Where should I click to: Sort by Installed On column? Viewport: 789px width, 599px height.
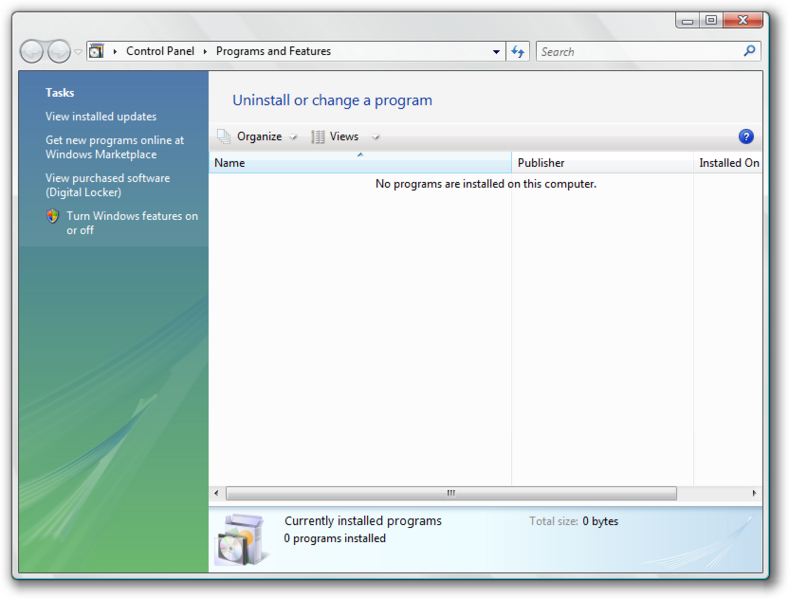pos(728,163)
